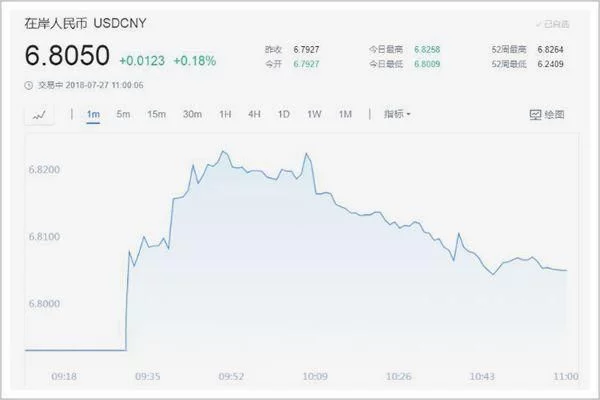Viewport: 600px width, 400px height.
Task: Click the chart peak near 09:52
Action: pos(223,152)
